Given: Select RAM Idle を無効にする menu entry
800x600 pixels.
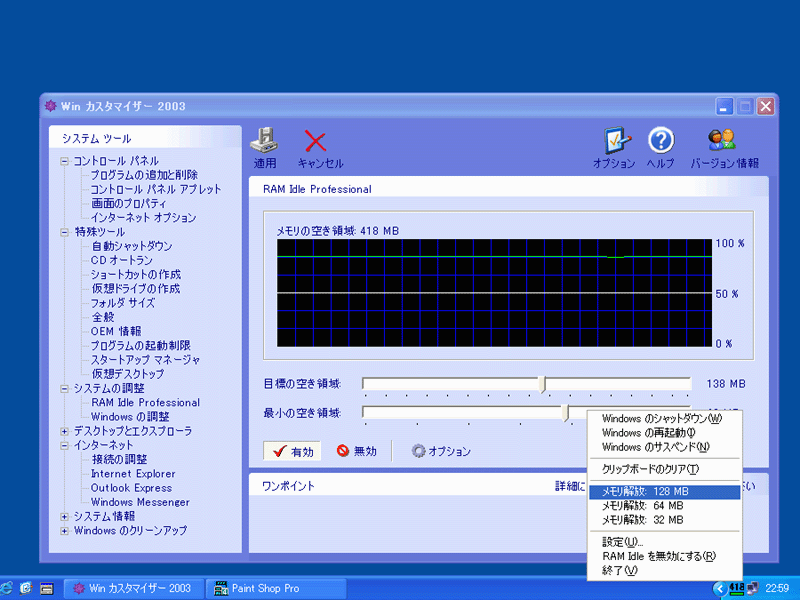Looking at the screenshot, I should pos(664,557).
